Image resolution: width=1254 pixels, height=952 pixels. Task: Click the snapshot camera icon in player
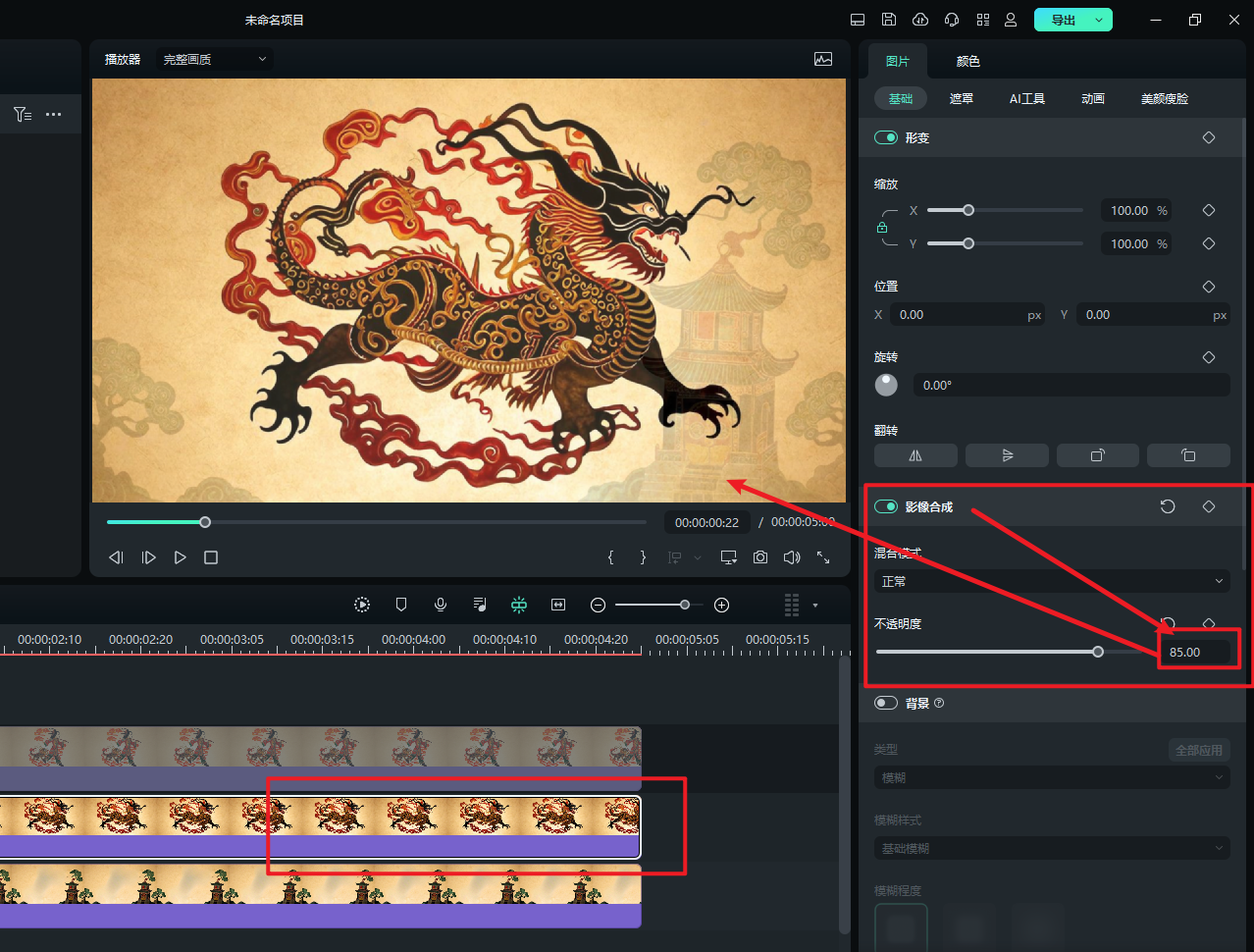click(759, 557)
